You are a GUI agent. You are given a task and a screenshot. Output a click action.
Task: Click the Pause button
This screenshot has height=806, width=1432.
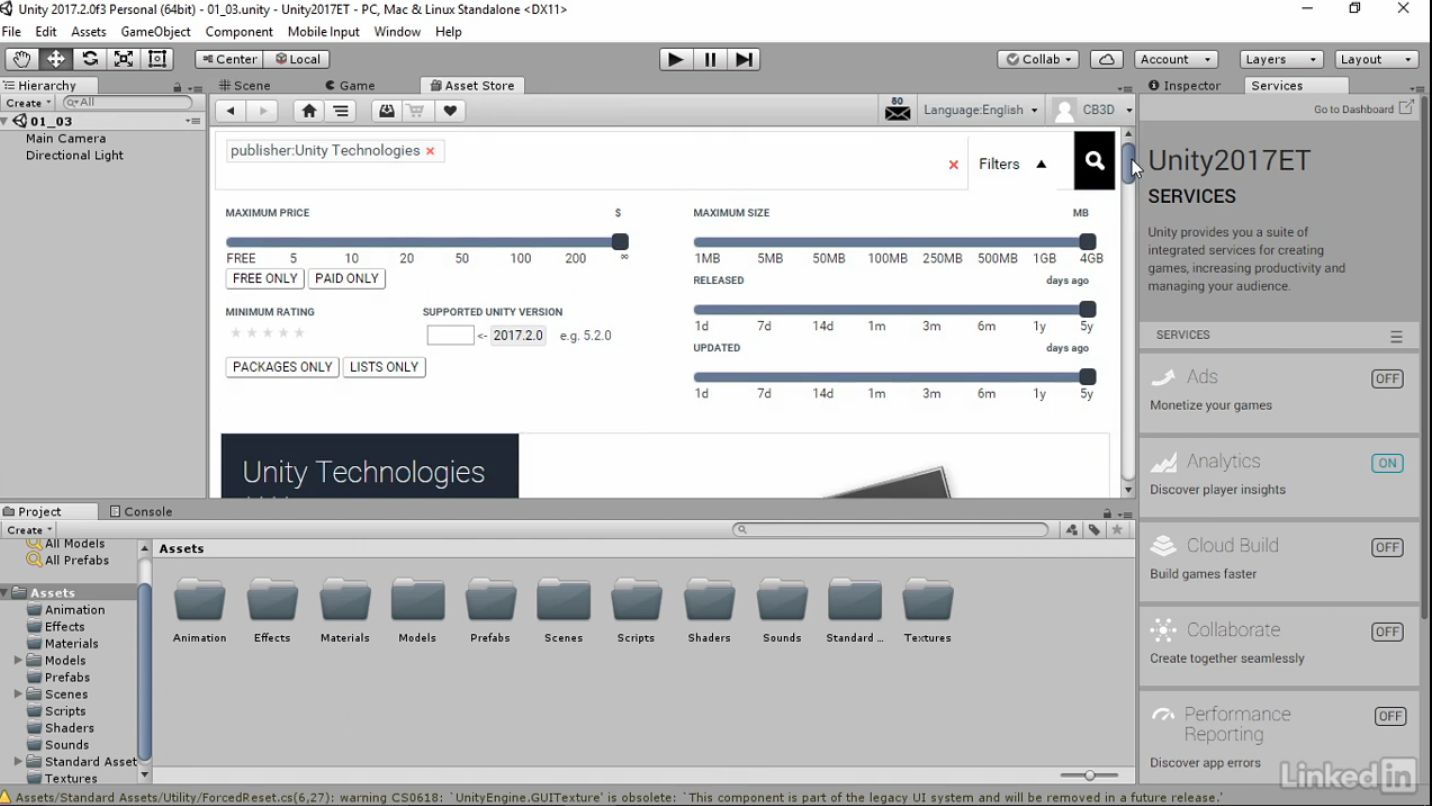pos(710,59)
